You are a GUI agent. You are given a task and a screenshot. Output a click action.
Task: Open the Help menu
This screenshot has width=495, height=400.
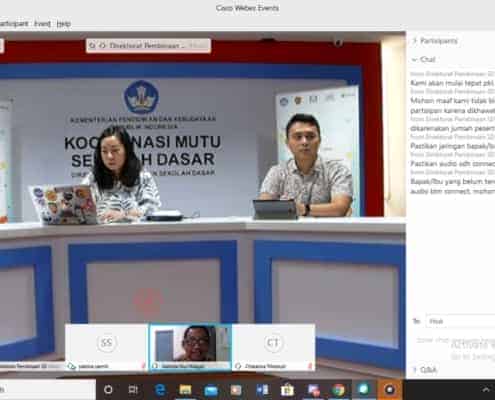63,24
